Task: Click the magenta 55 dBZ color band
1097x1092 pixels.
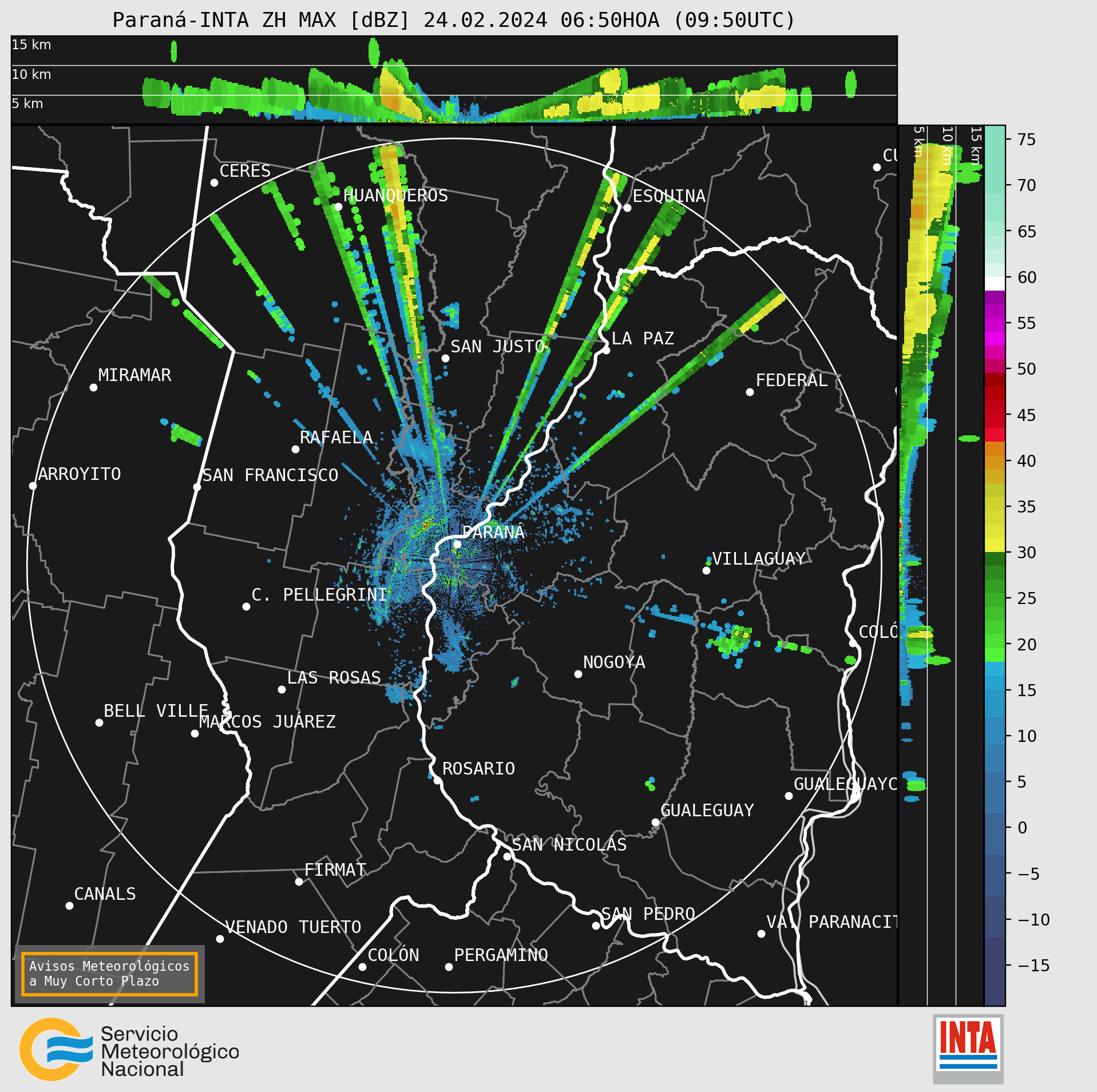Action: pos(995,325)
